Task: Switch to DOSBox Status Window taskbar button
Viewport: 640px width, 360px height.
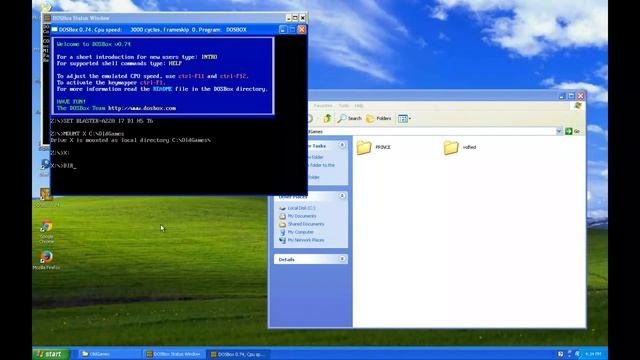Action: (174, 354)
